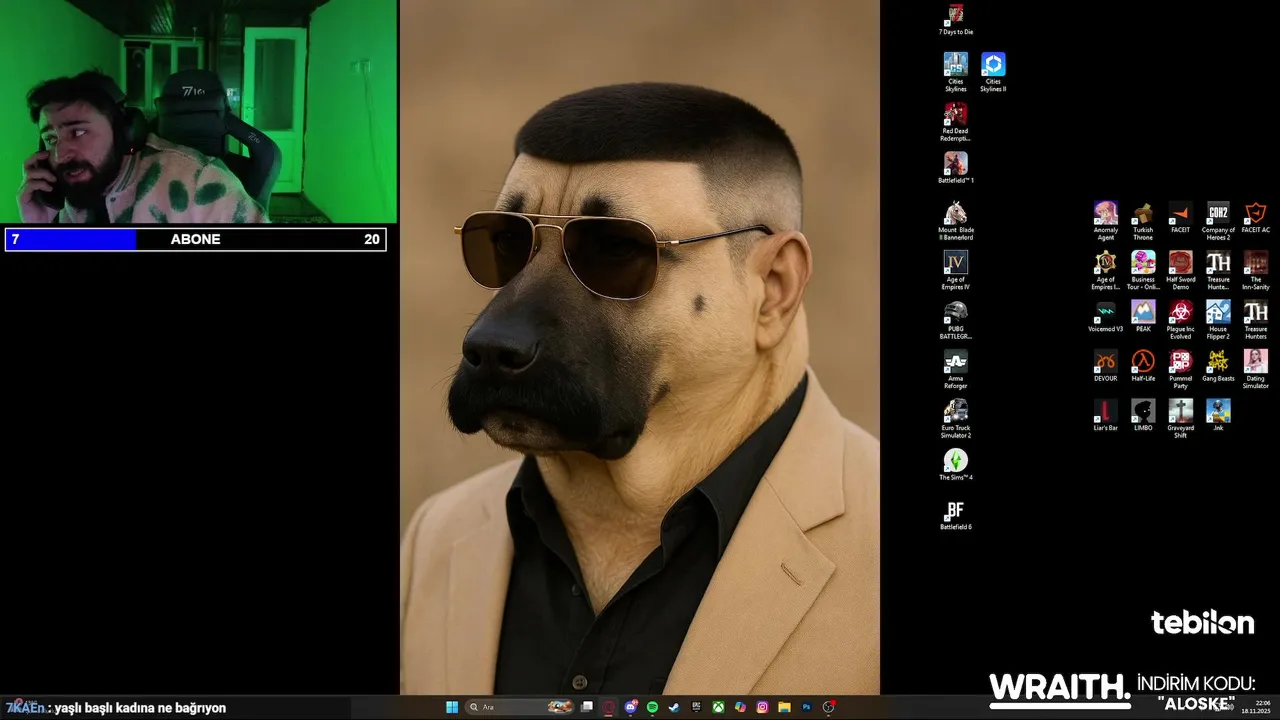Launch the FACEIT desktop shortcut

click(x=1181, y=217)
